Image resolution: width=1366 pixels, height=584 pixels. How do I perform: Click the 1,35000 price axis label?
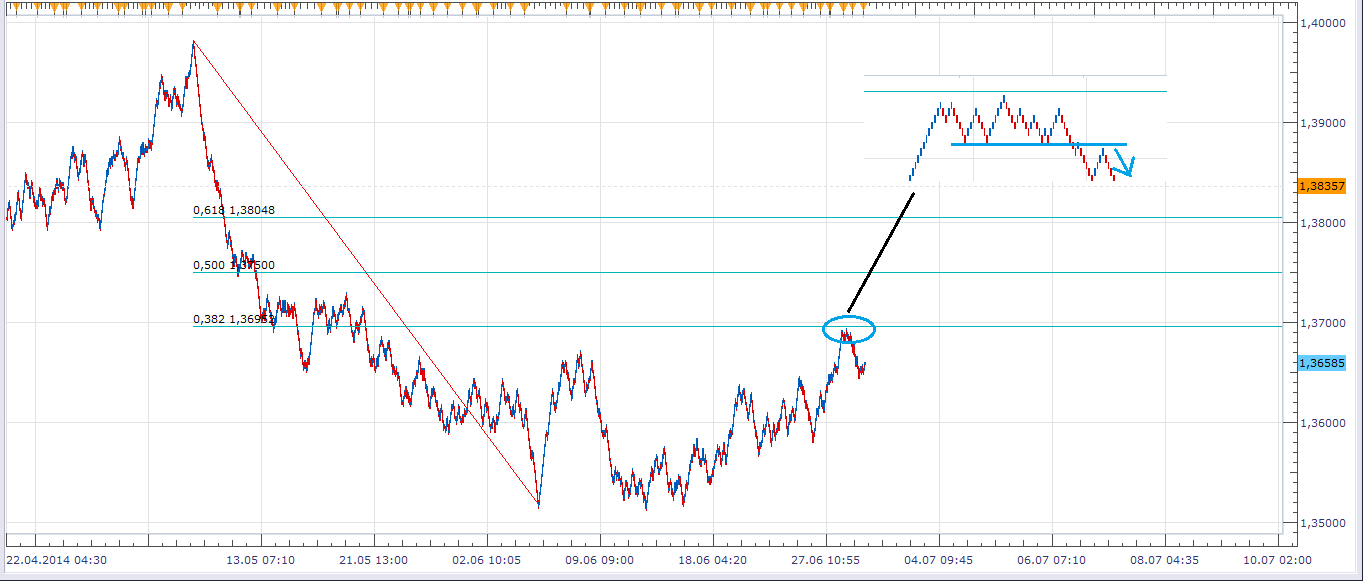tap(1321, 523)
